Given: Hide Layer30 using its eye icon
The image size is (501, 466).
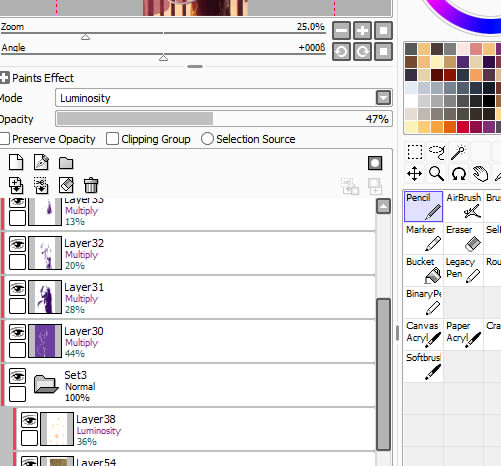Looking at the screenshot, I should [x=17, y=332].
